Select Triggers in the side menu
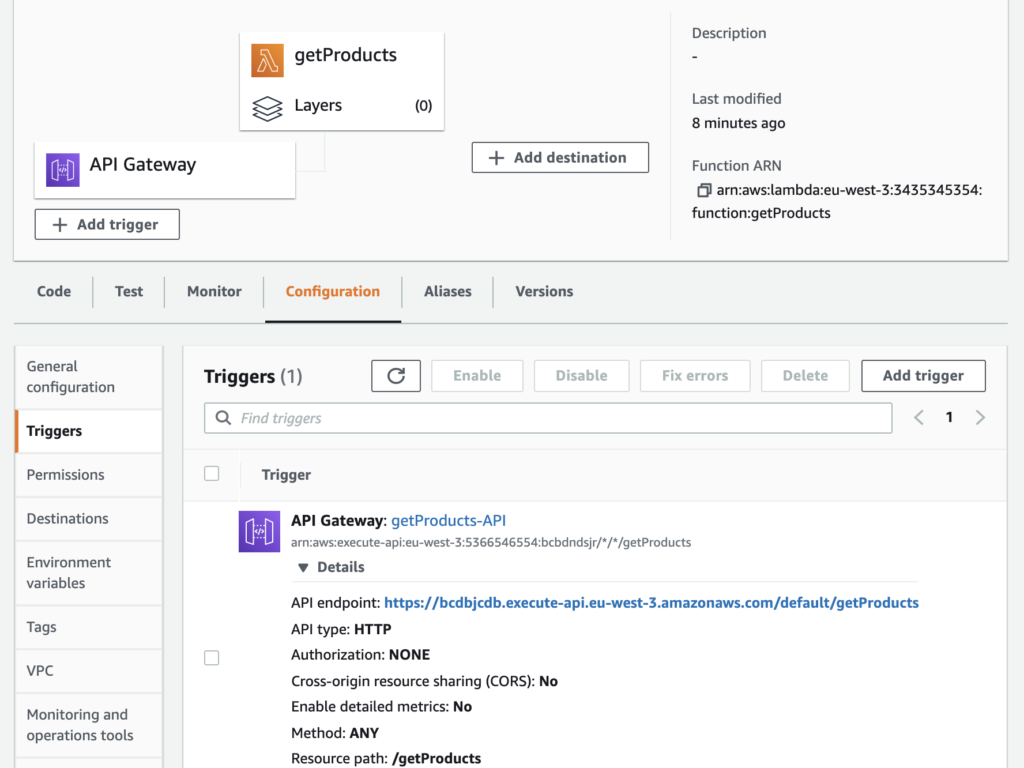Image resolution: width=1024 pixels, height=768 pixels. click(89, 431)
